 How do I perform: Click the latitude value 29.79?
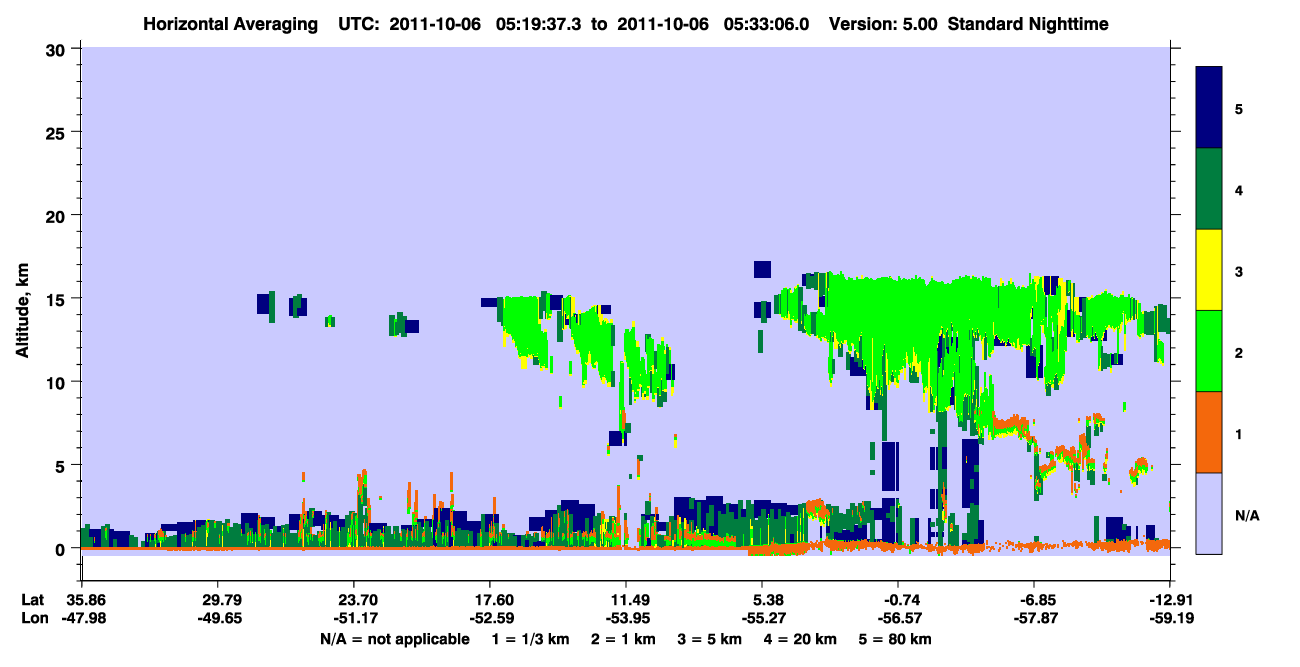(217, 600)
